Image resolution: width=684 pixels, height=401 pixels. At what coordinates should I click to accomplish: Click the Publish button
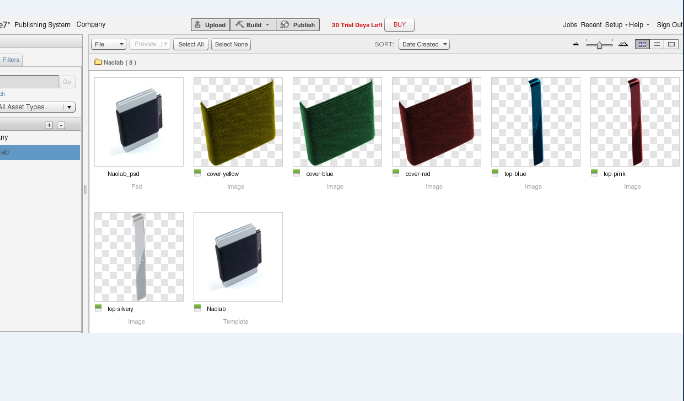(298, 25)
